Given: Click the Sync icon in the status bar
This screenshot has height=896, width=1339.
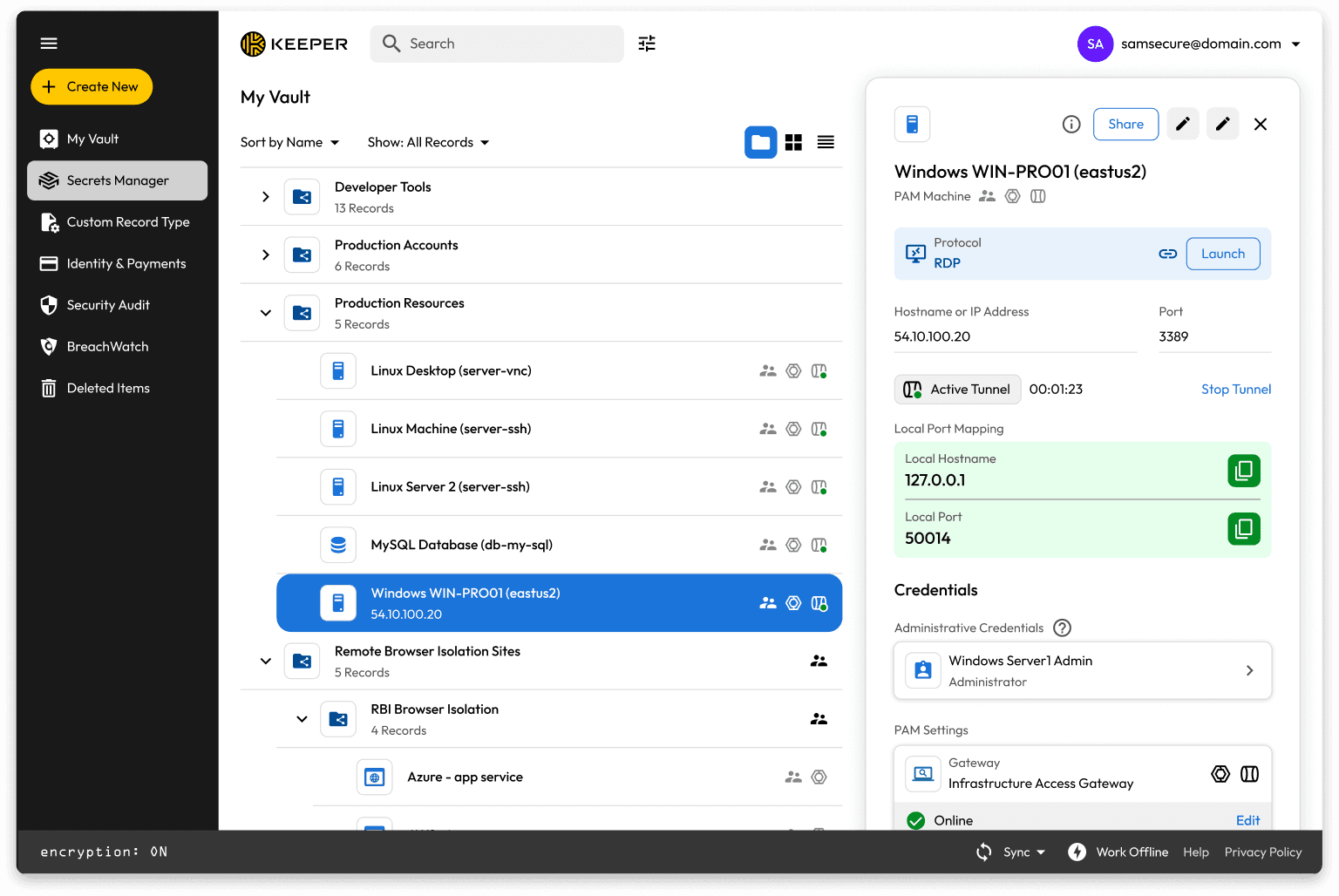Looking at the screenshot, I should (x=984, y=852).
